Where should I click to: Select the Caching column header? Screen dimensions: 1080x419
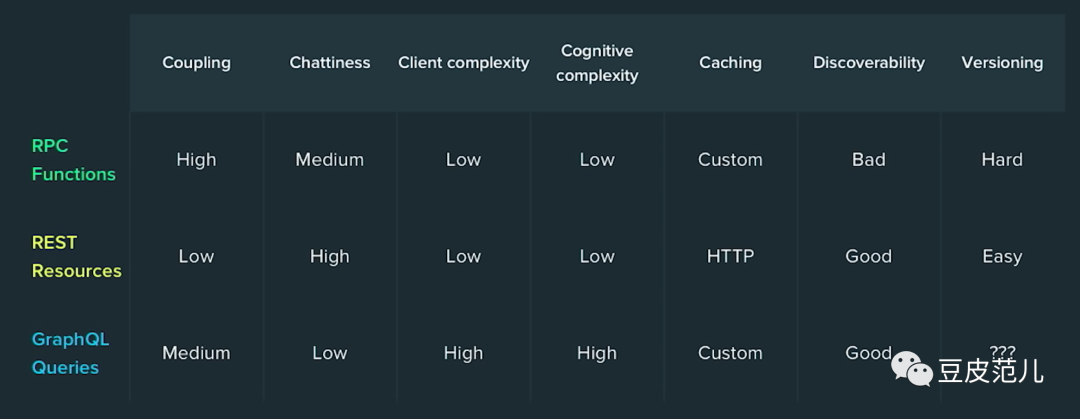point(730,62)
